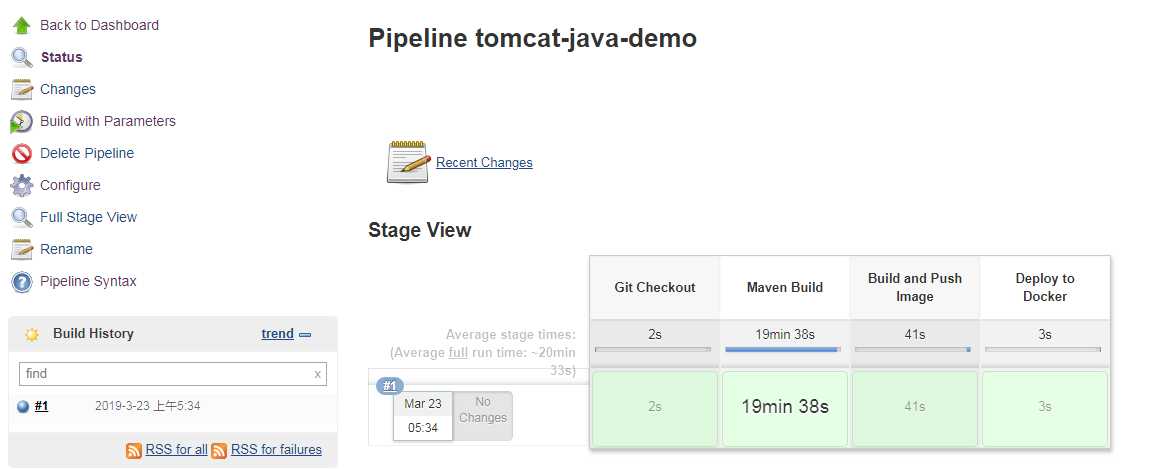
Task: Click the blue status ball of build #1
Action: point(23,406)
